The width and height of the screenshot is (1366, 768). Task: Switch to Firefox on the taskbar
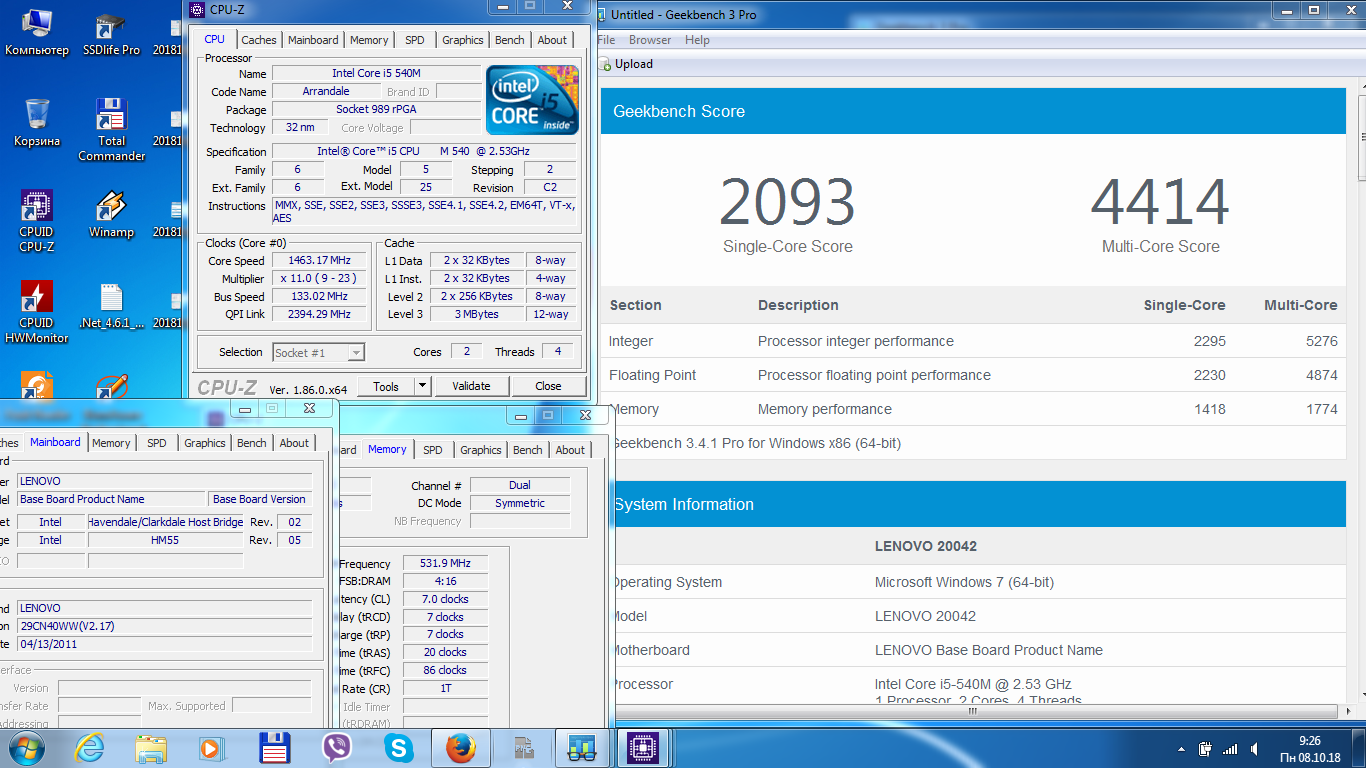tap(460, 748)
